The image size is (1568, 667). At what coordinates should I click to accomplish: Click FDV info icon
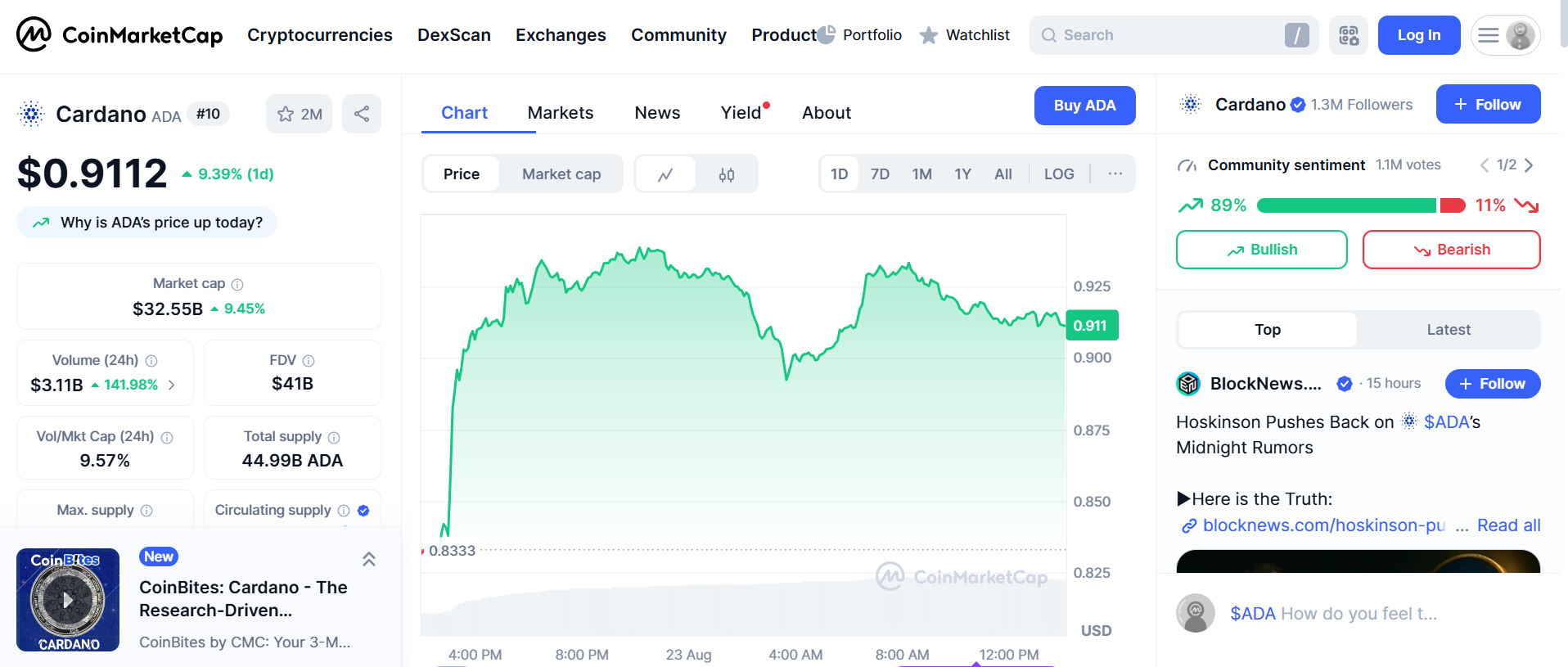(309, 361)
